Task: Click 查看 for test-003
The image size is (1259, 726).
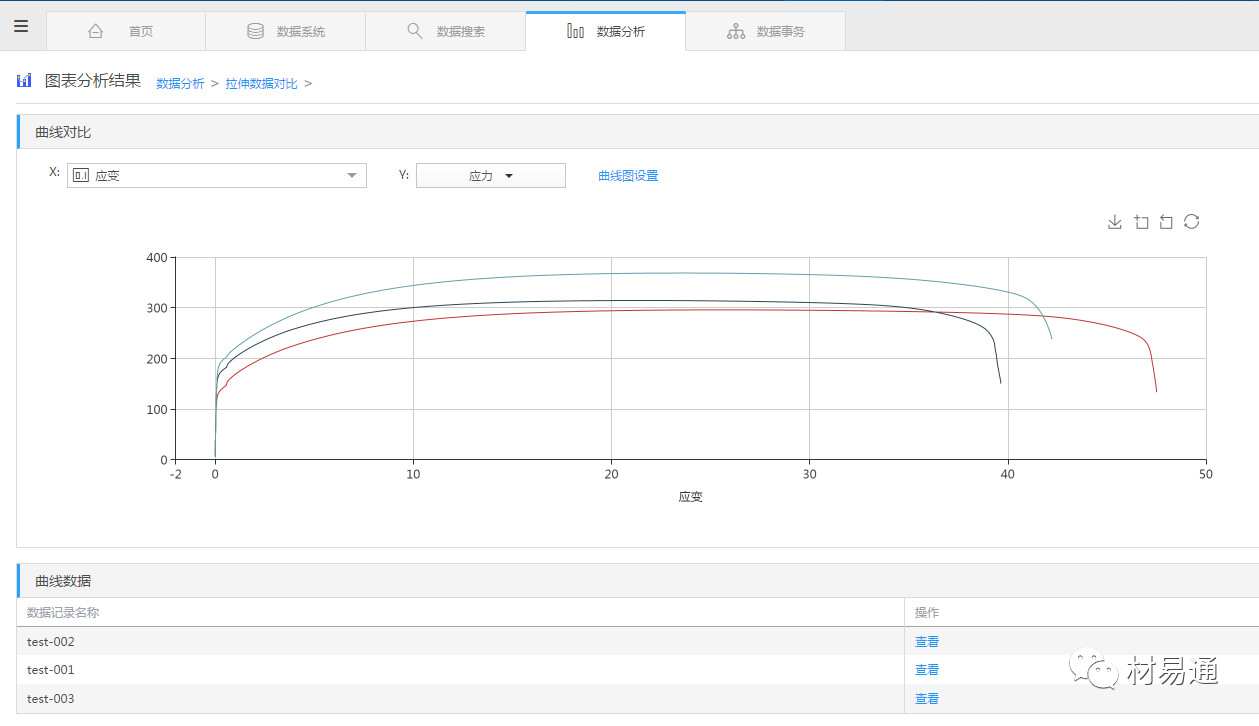Action: [927, 699]
